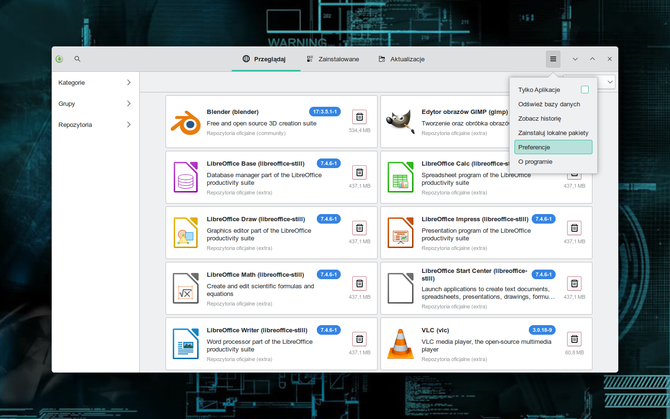The image size is (670, 419).
Task: Click Blender's Repozytoria oficjalne (community) label
Action: [246, 133]
